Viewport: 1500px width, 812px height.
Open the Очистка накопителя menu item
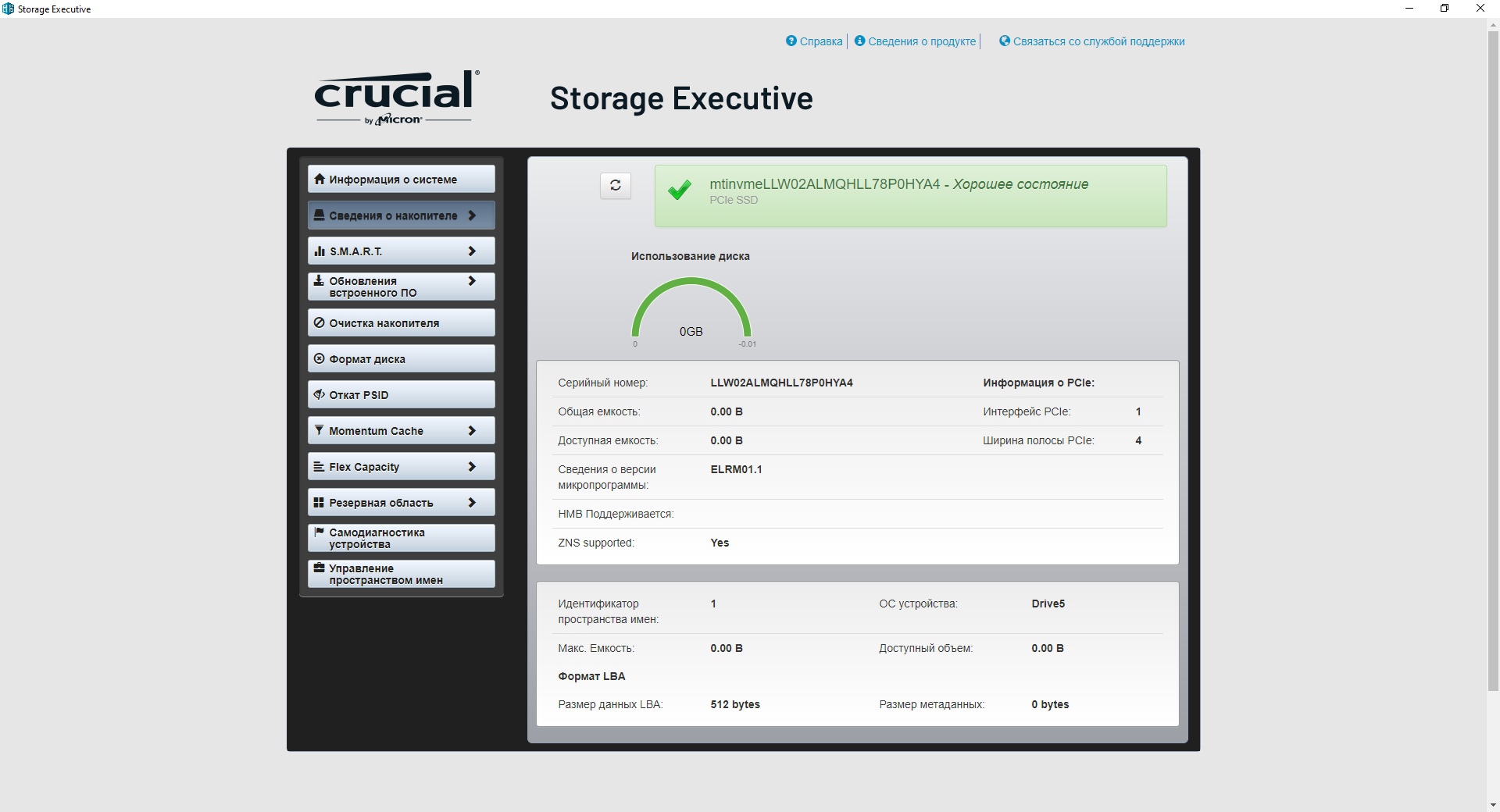coord(402,322)
